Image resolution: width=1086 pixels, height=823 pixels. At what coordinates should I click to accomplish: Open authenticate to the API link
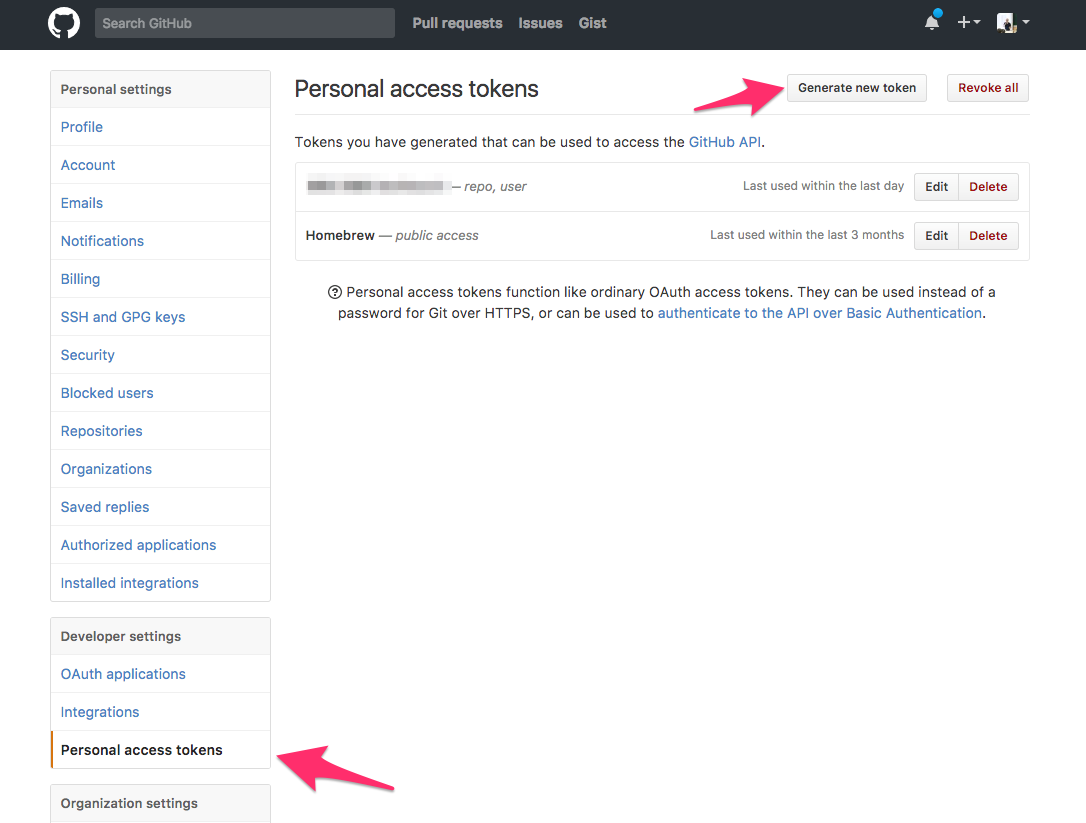coord(819,313)
